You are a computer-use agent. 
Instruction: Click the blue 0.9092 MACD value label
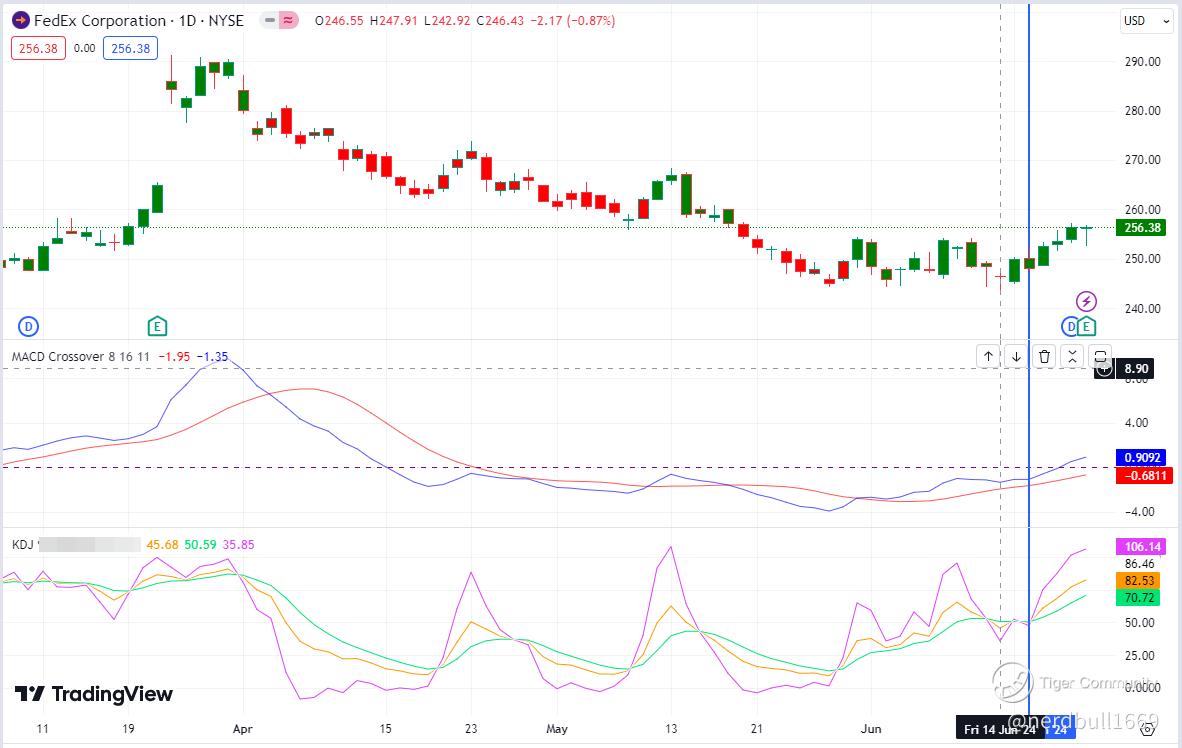[1142, 458]
